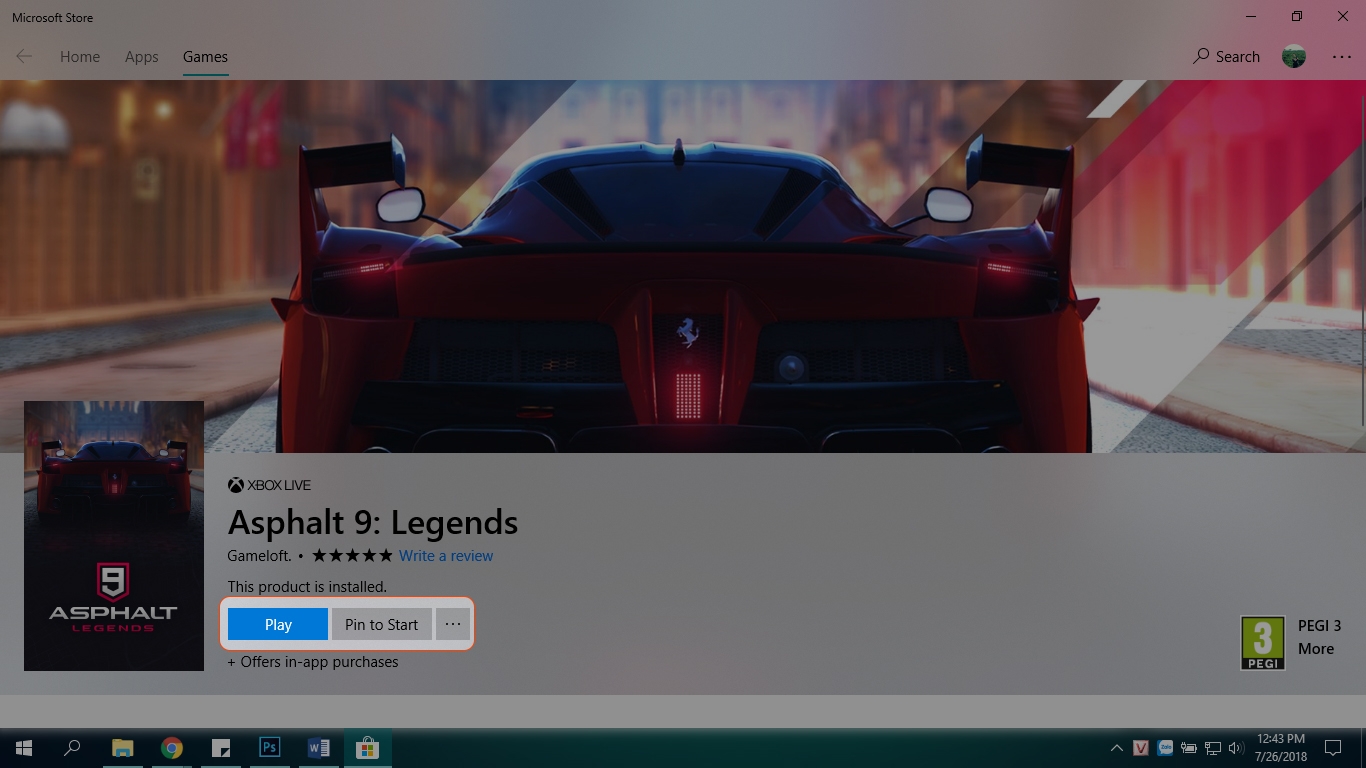Open the user account avatar
Screen dimensions: 1366x768
coord(1294,57)
